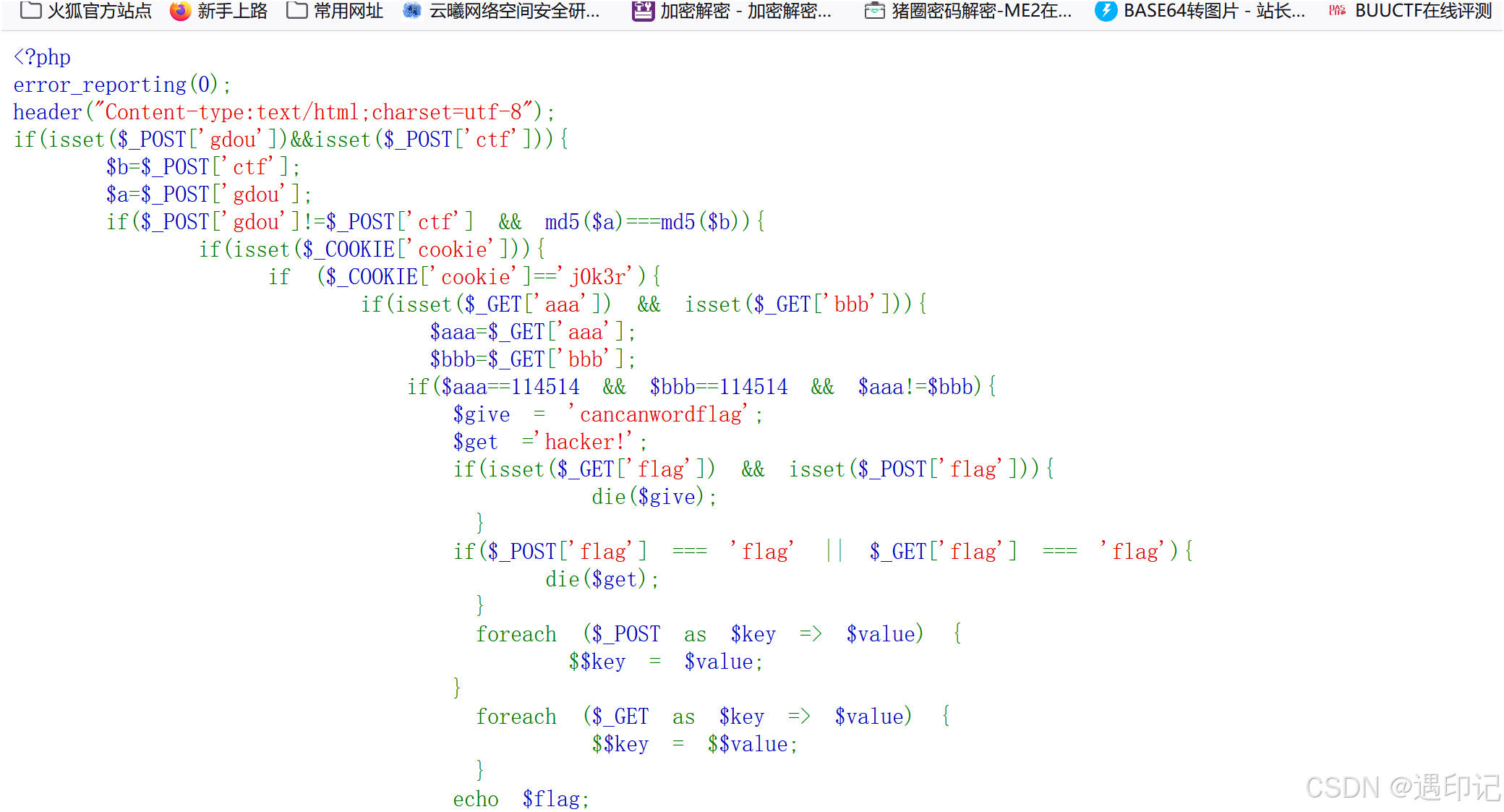
Task: Click the blue lightning BASE64转图片 icon
Action: click(x=1106, y=10)
